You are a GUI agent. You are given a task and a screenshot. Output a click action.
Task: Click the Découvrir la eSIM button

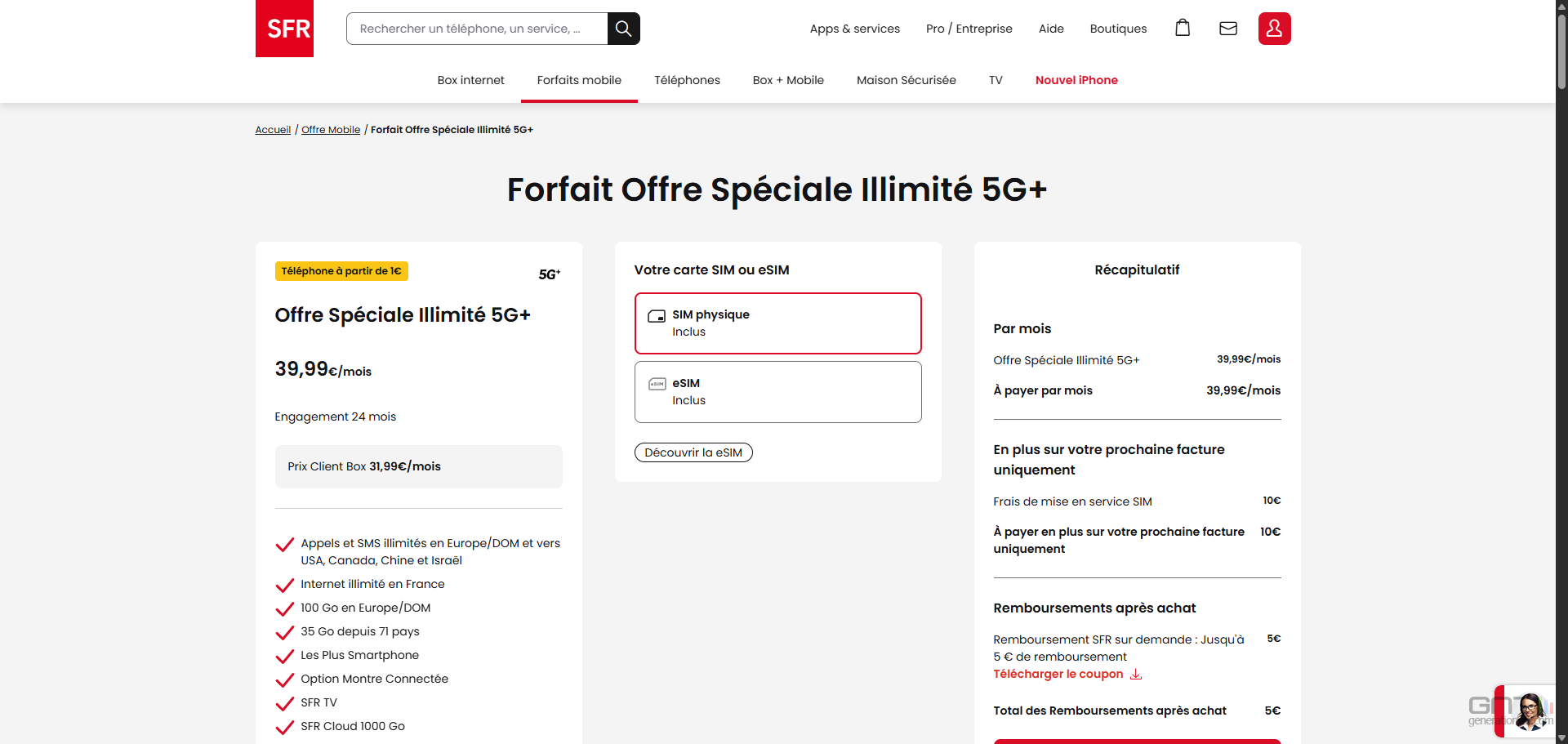[693, 452]
